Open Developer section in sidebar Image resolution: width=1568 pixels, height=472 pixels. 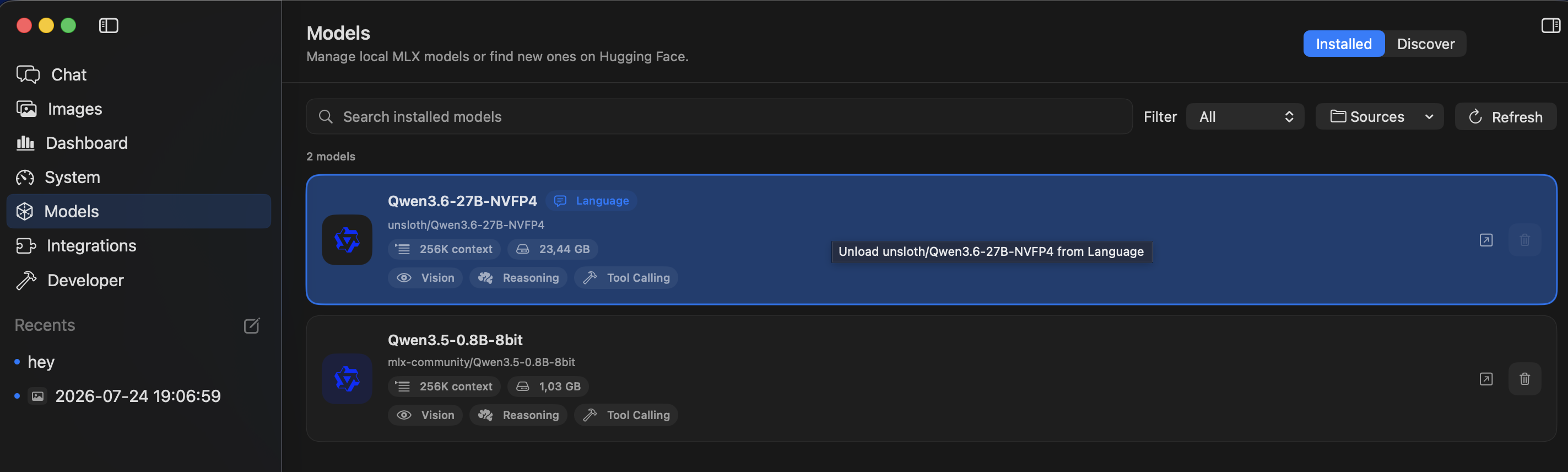point(139,280)
